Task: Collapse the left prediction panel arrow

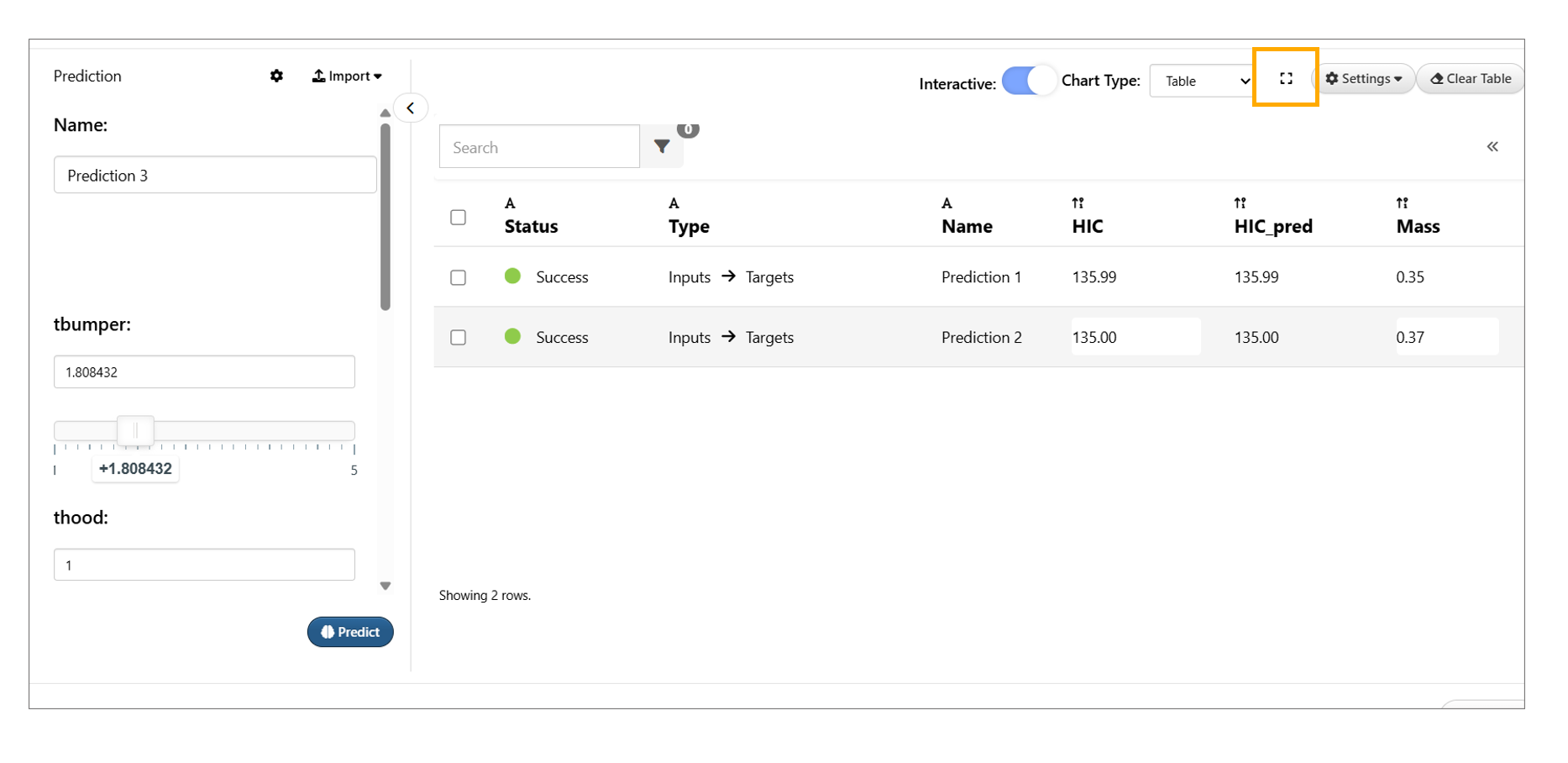Action: point(411,108)
